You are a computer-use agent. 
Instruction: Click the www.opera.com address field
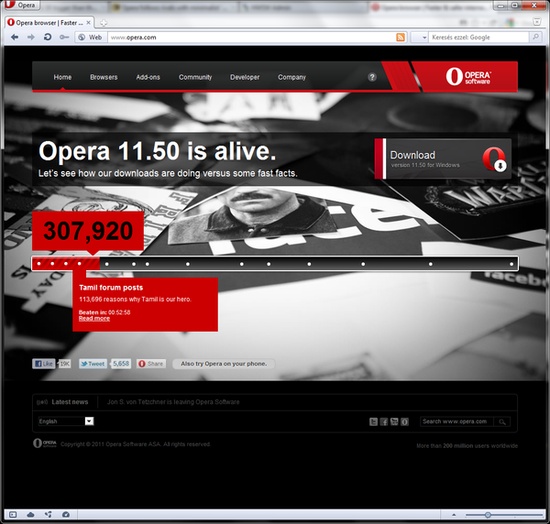click(x=251, y=37)
